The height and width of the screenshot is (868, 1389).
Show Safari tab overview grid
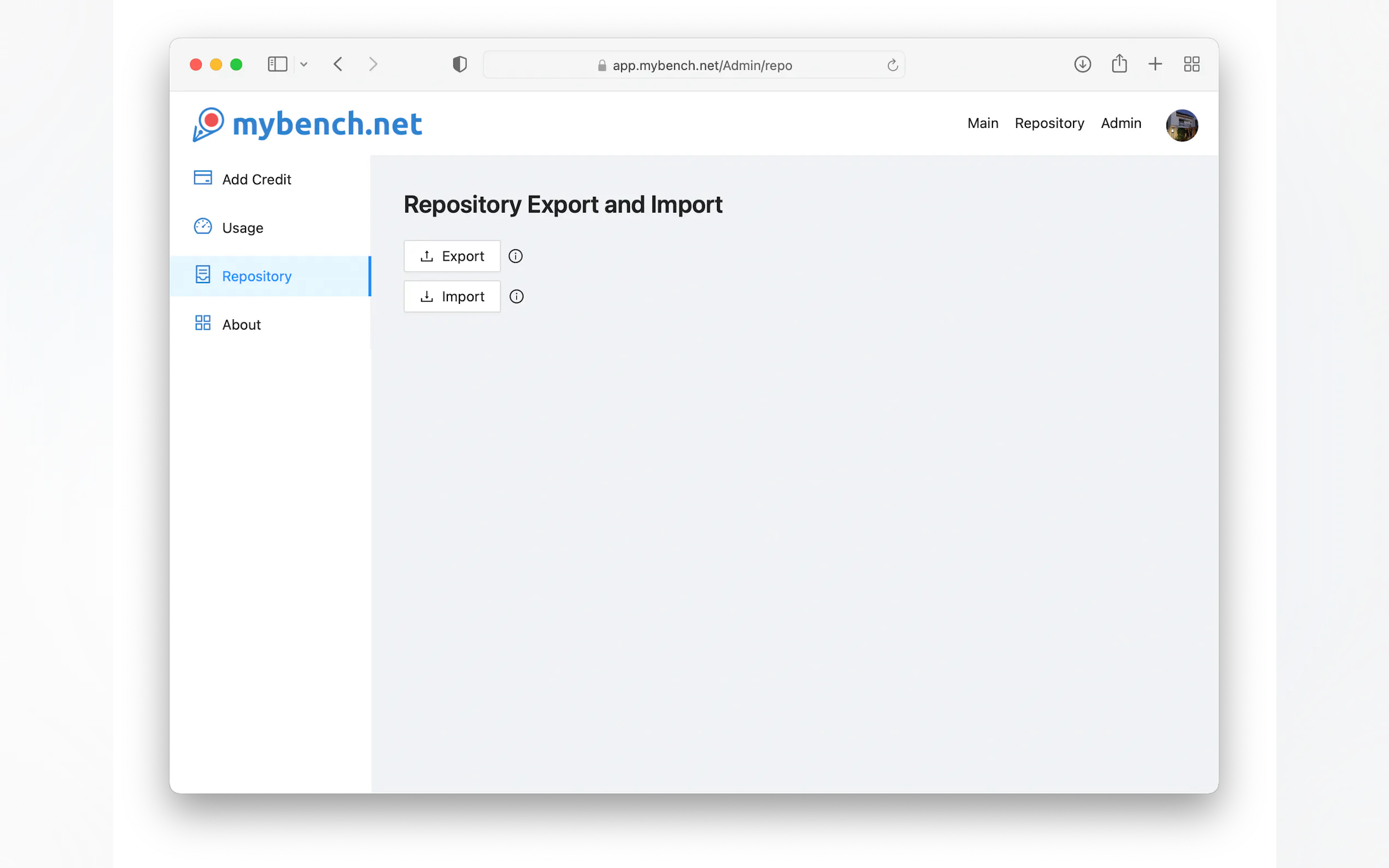1192,64
